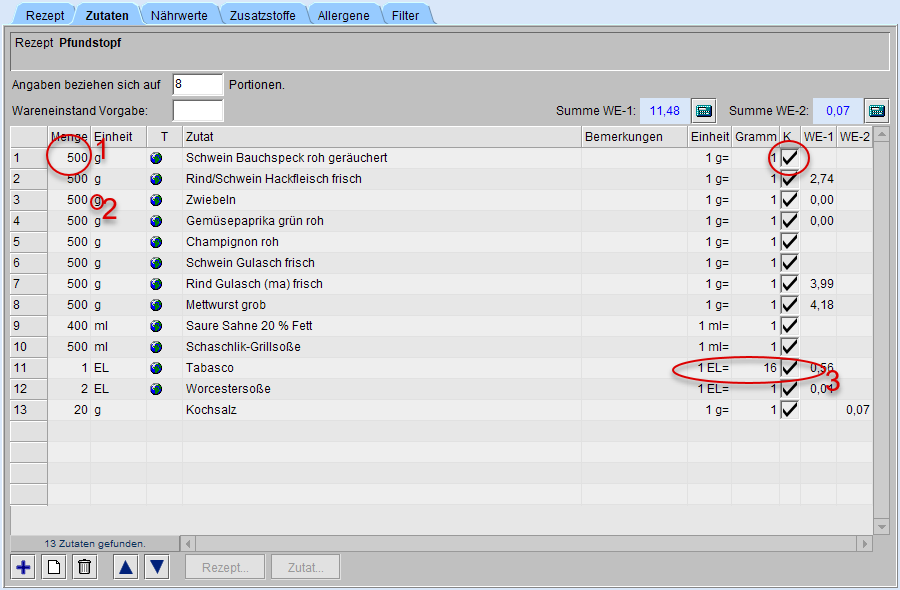900x590 pixels.
Task: Select row header number 13
Action: click(29, 410)
